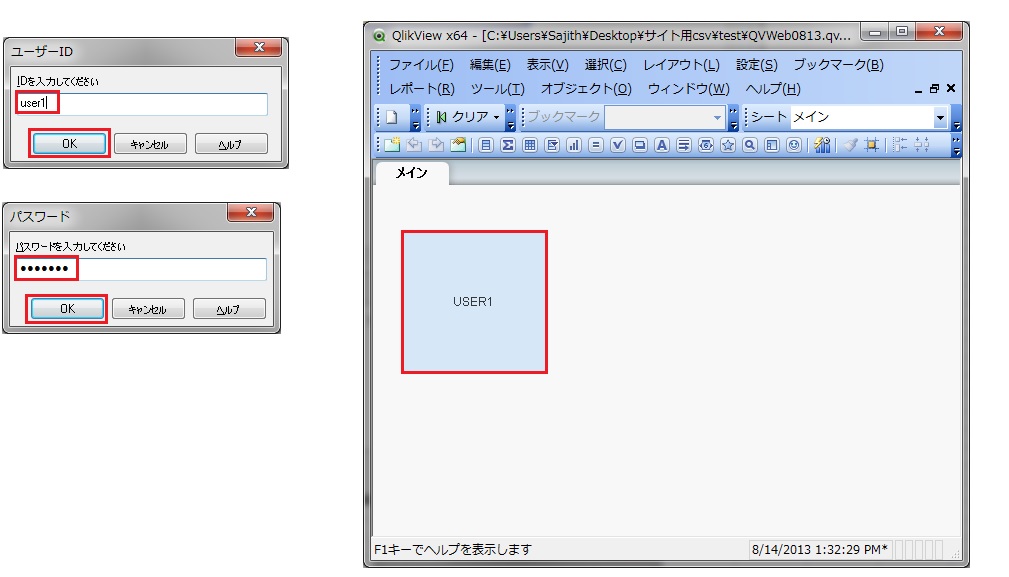Create a Slider/Calendar object icon
The height and width of the screenshot is (577, 1009).
point(706,145)
